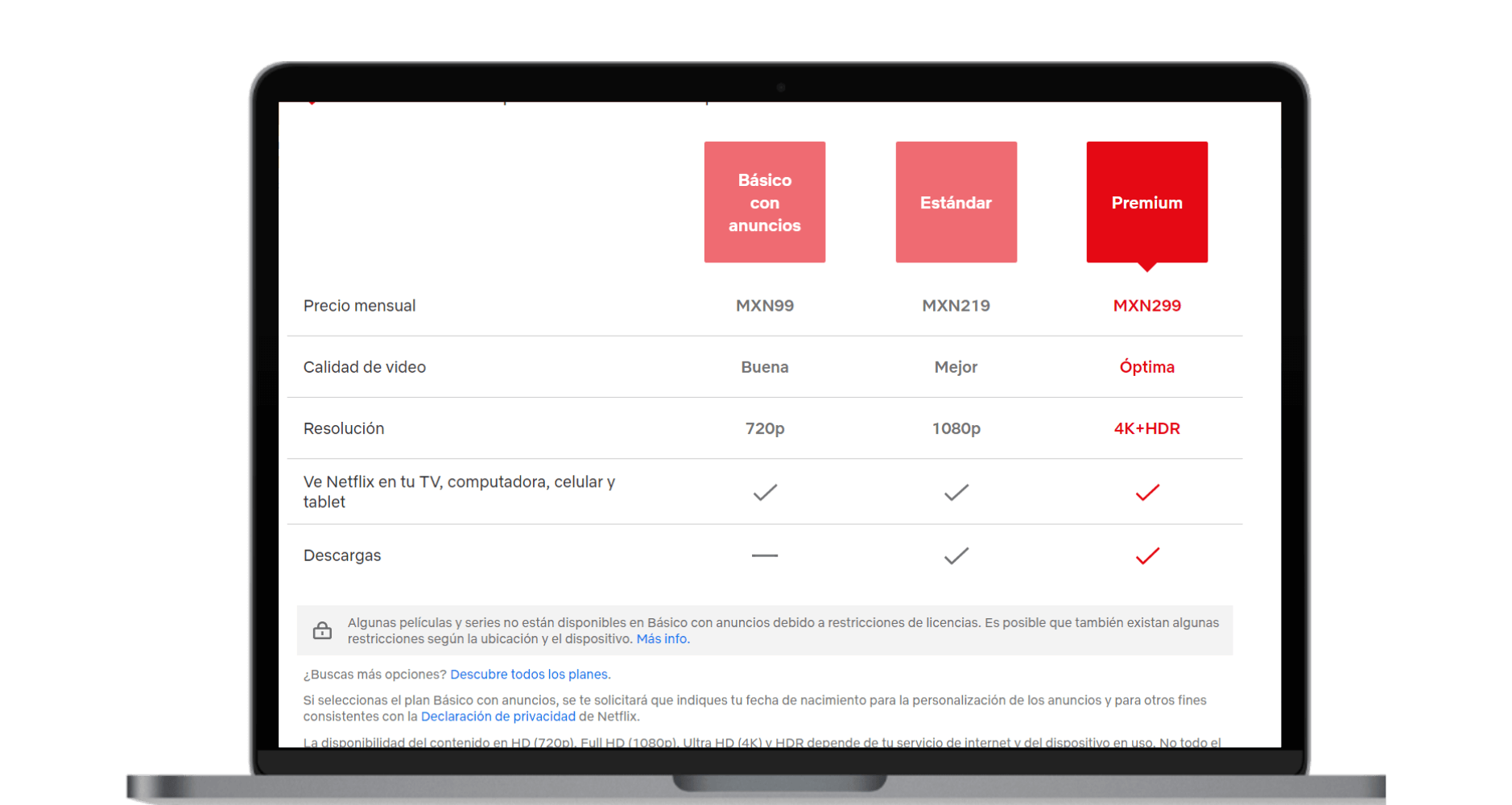Select the Básico con anuncios plan tile
1512x805 pixels.
point(764,202)
